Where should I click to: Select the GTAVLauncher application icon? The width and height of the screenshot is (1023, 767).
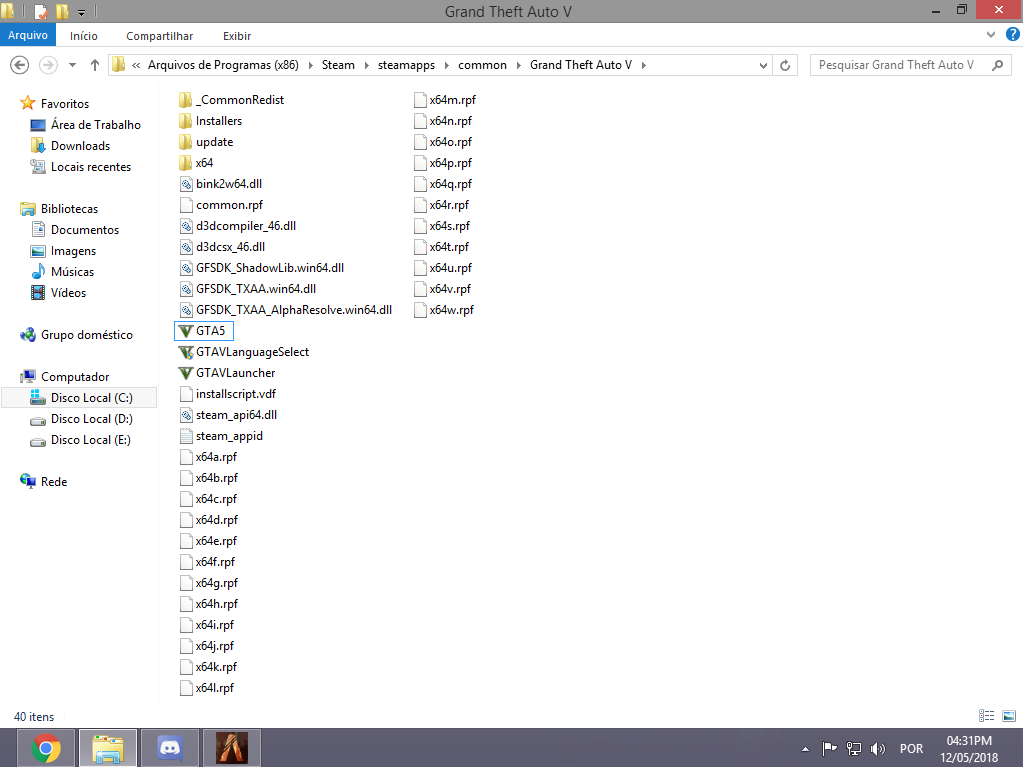coord(186,373)
